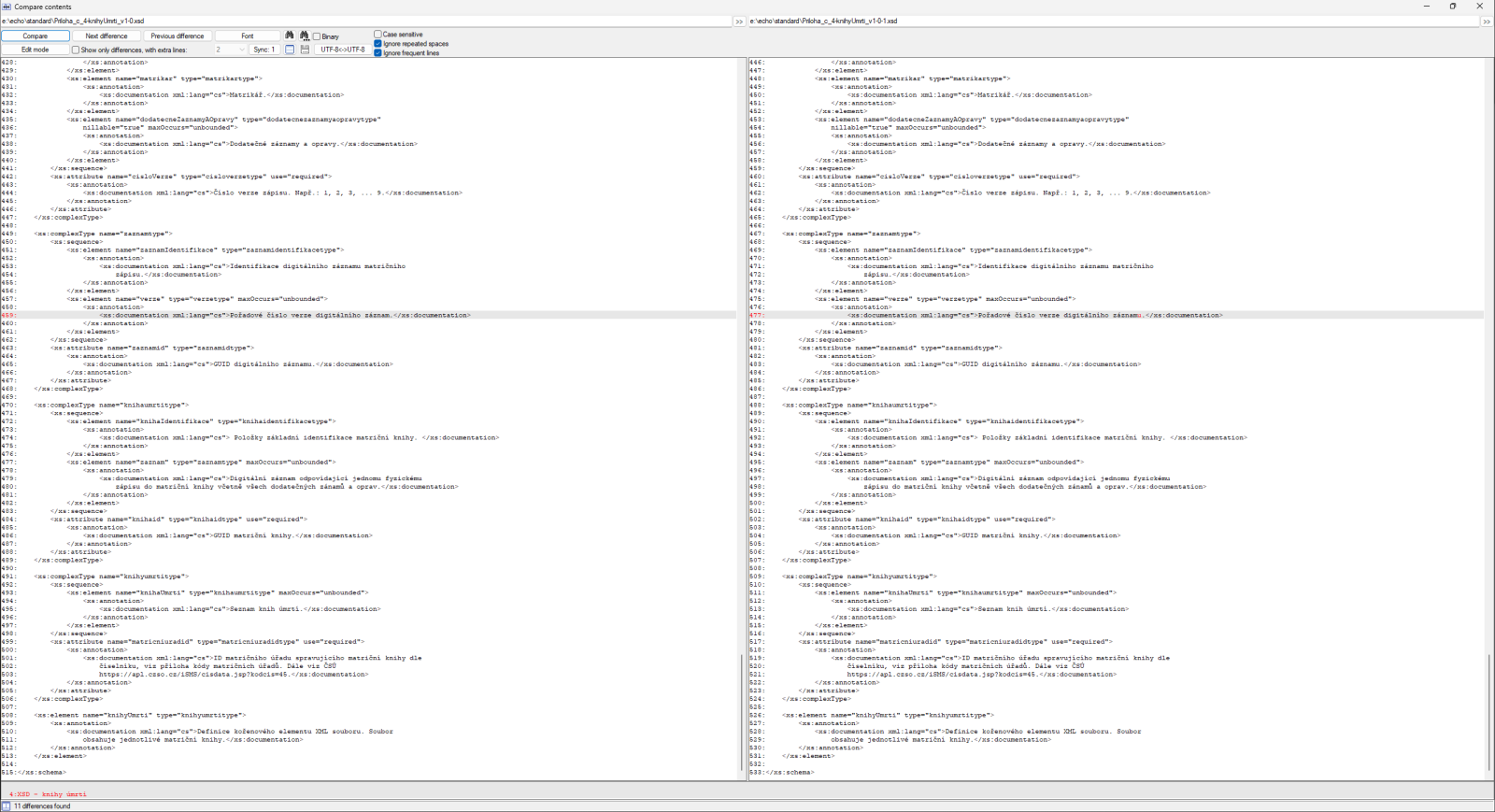The image size is (1495, 812).
Task: Click the Compare button
Action: (x=36, y=36)
